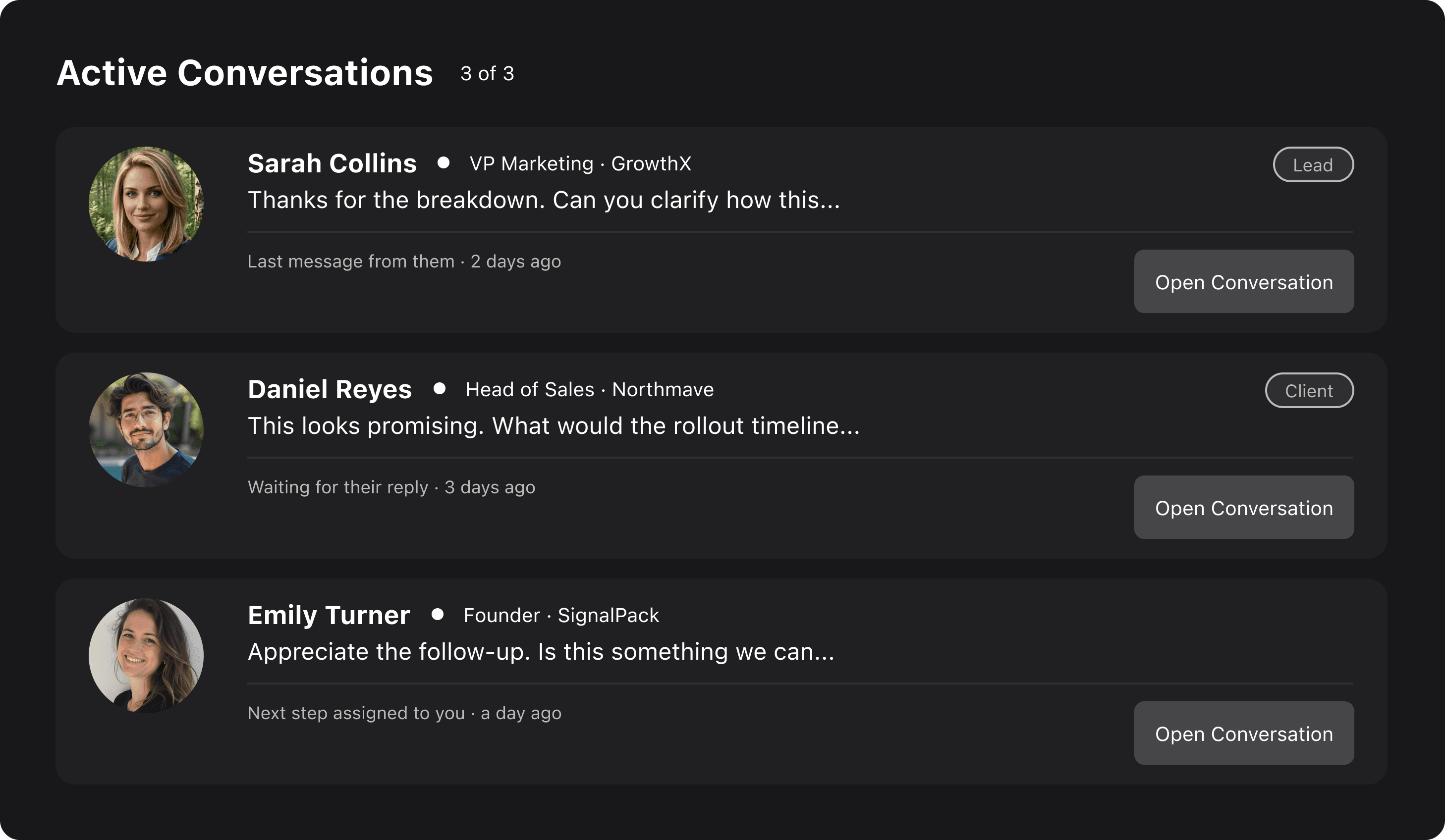Open Conversation with Sarah Collins
The image size is (1445, 840).
1243,281
